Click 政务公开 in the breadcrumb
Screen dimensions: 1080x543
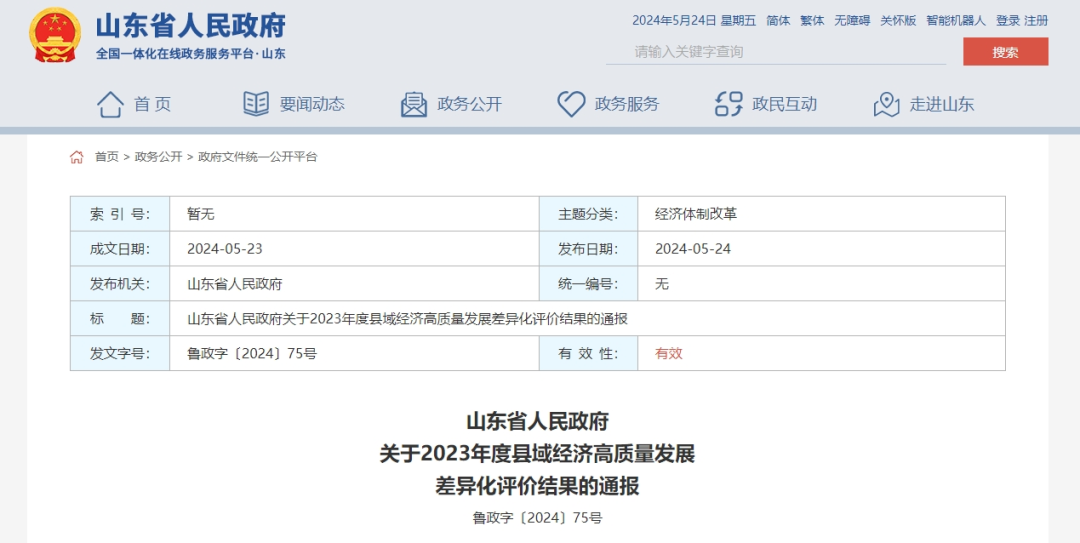(x=158, y=157)
